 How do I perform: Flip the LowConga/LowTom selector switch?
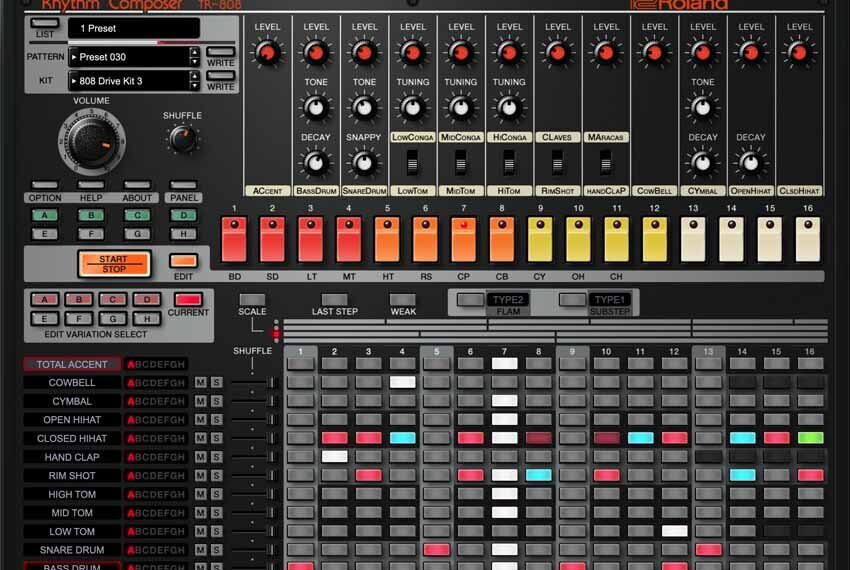[413, 162]
